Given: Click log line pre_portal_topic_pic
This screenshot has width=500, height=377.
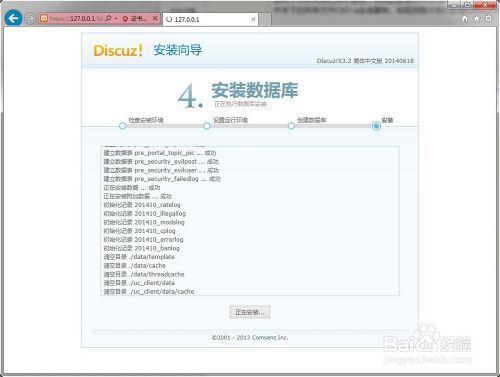Looking at the screenshot, I should pyautogui.click(x=160, y=153).
